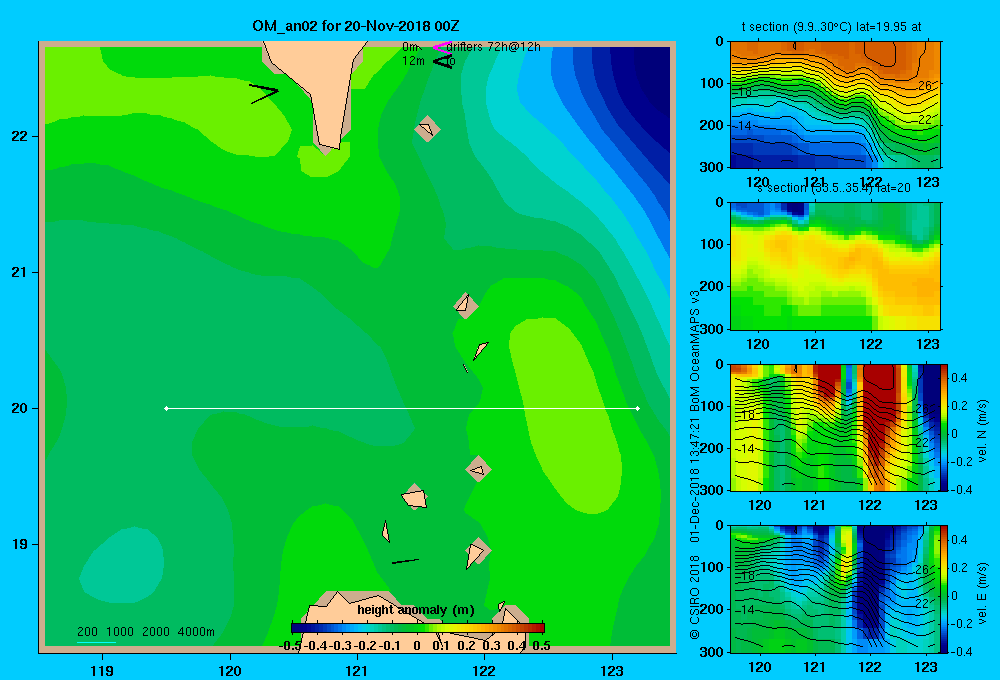Click the '12m' legend label
The image size is (1000, 680).
click(x=413, y=61)
